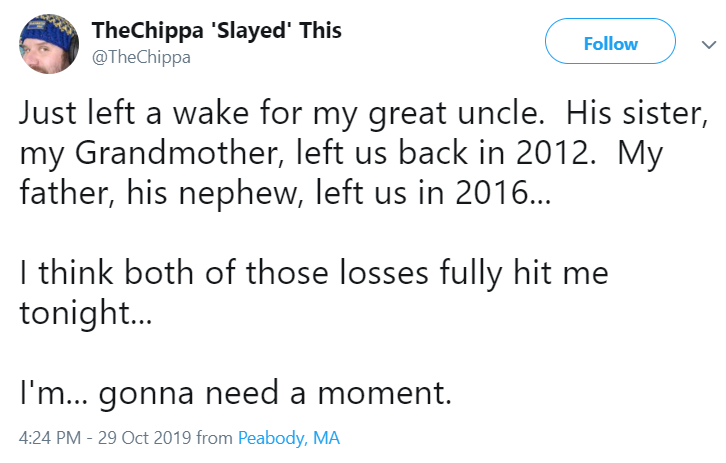Open the tweet options chevron menu
Viewport: 726px width, 463px height.
(708, 45)
